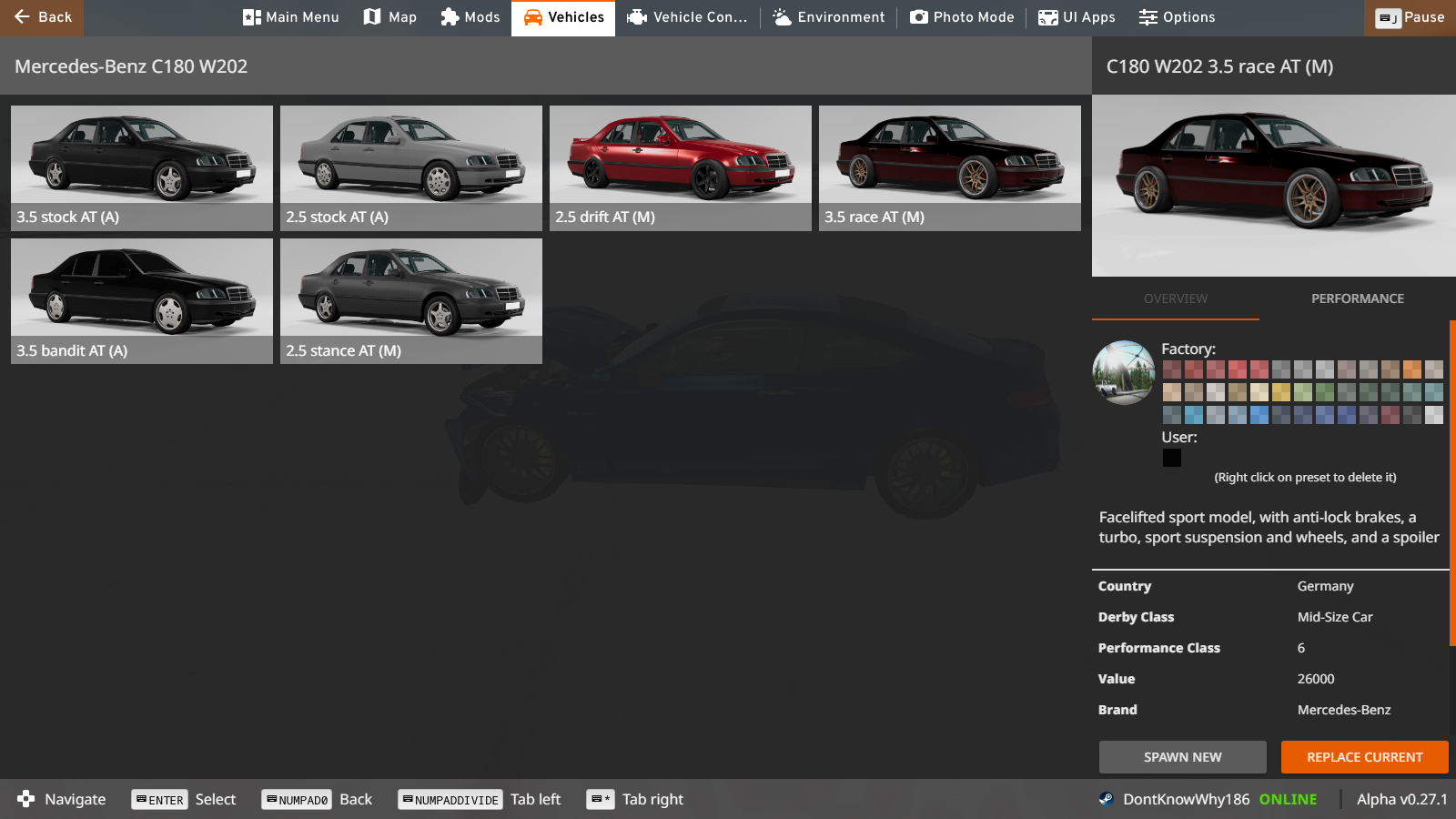Open Vehicle Config via engine icon
The height and width of the screenshot is (819, 1456).
tap(637, 17)
